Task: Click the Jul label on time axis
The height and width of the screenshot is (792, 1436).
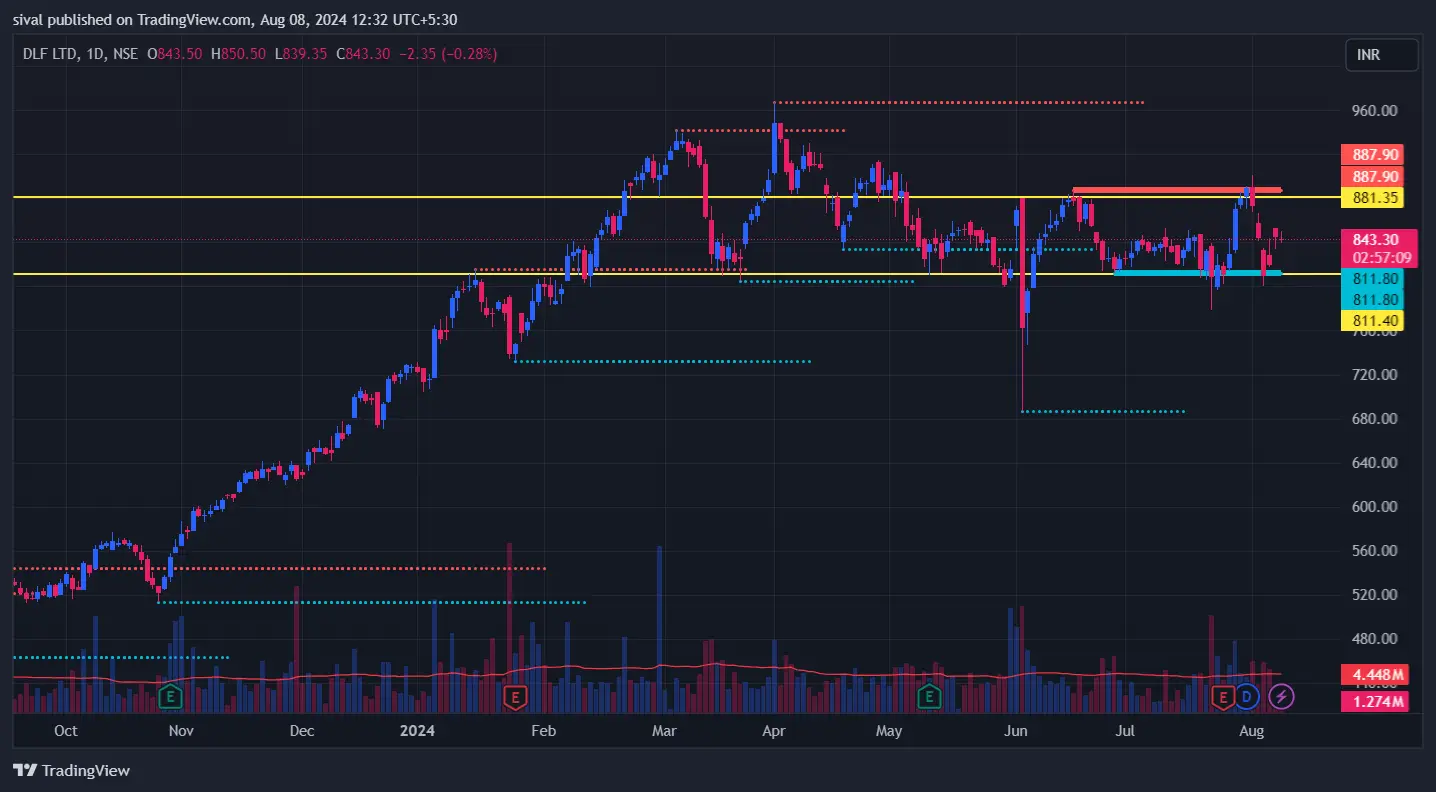Action: coord(1127,731)
